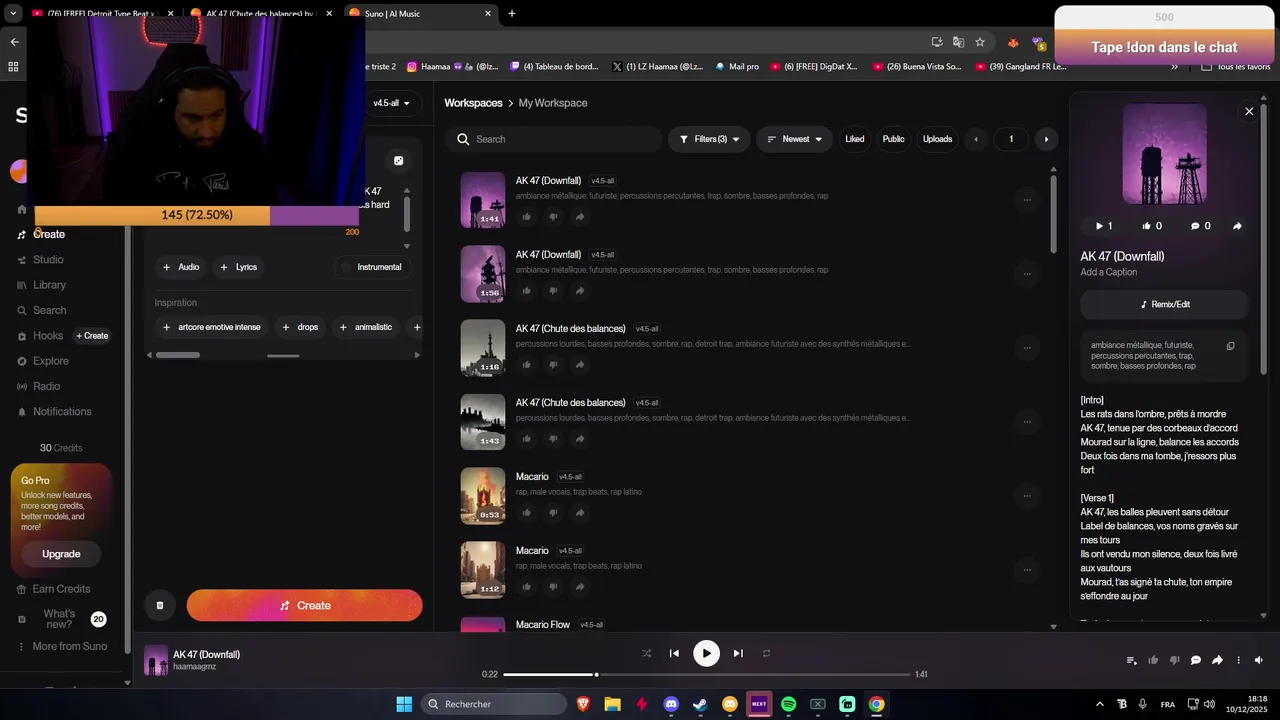Screen dimensions: 1280x720
Task: Play the current track in player bar
Action: tap(706, 653)
